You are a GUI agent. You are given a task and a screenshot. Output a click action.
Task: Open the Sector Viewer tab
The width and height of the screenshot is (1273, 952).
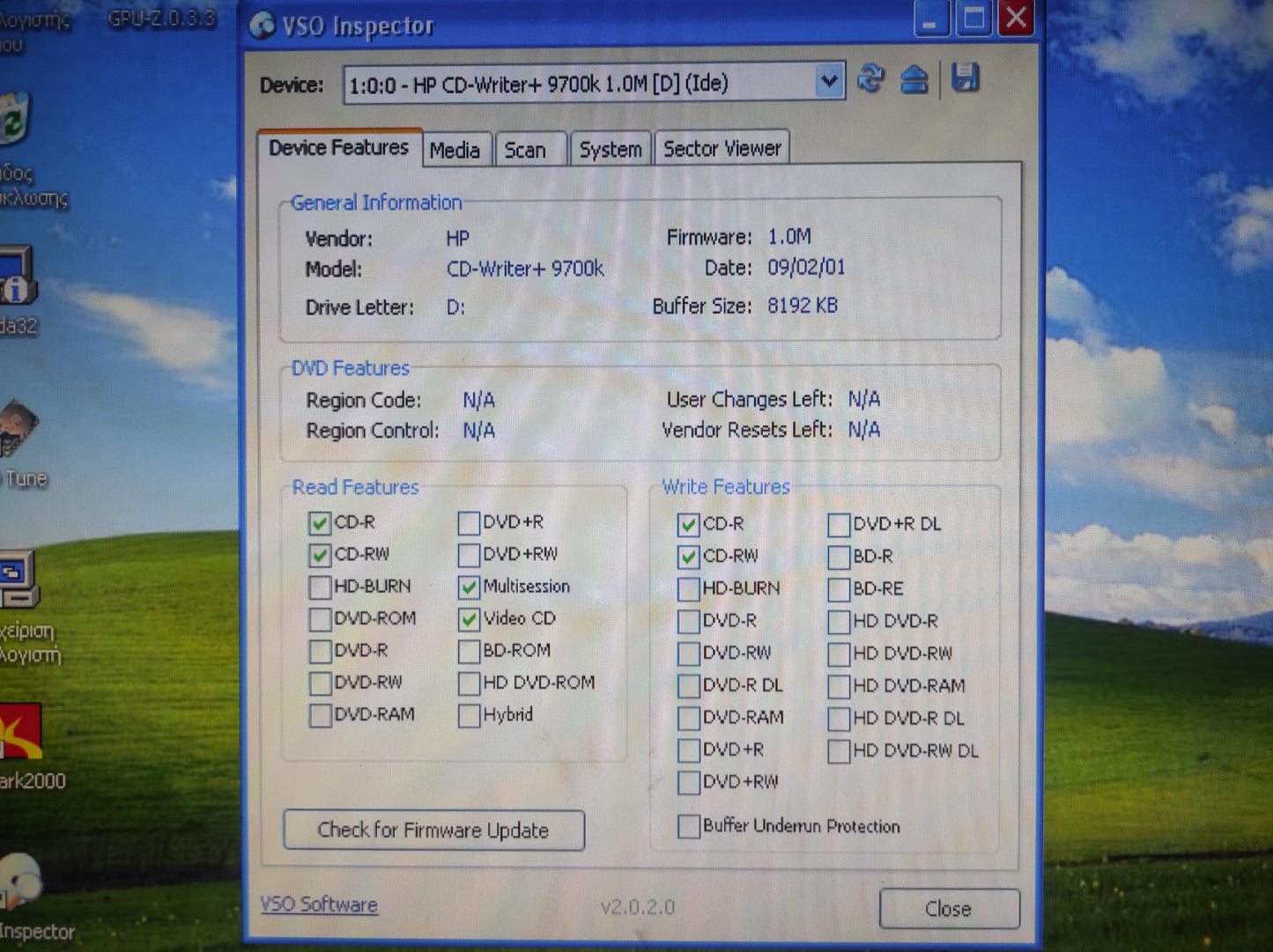point(722,148)
